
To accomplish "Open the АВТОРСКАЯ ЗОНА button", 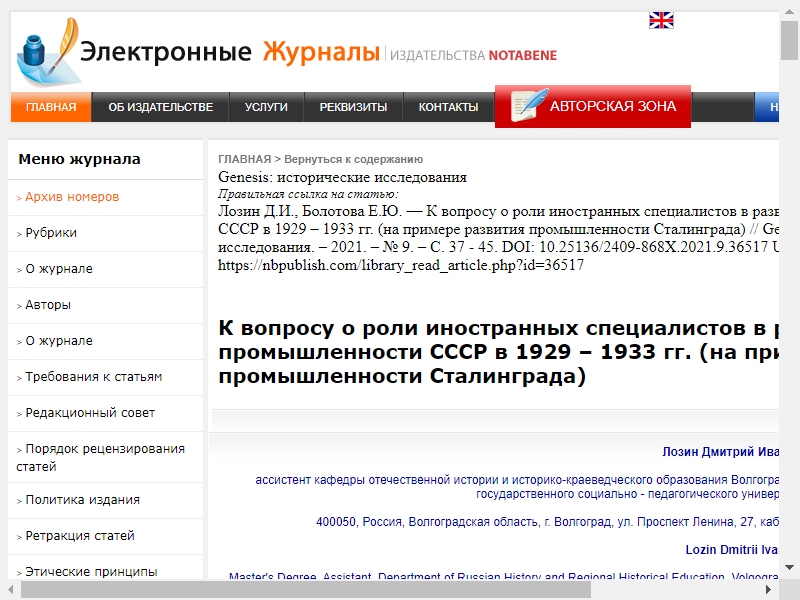I will (x=593, y=106).
